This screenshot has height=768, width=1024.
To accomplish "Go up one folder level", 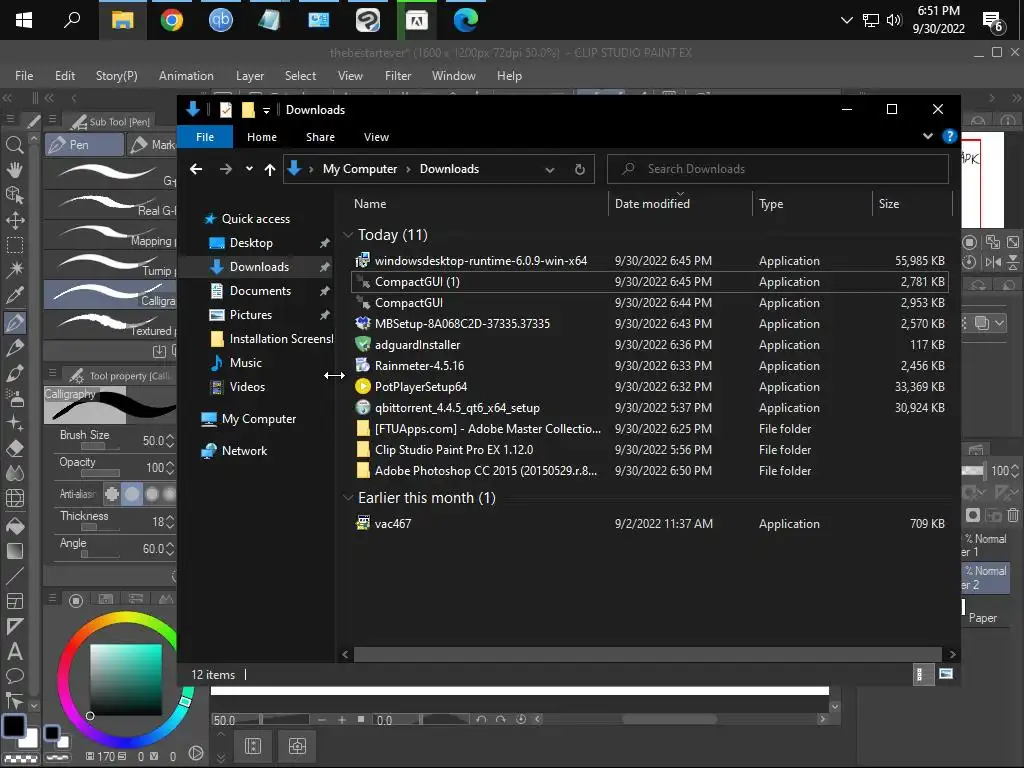I will (270, 169).
